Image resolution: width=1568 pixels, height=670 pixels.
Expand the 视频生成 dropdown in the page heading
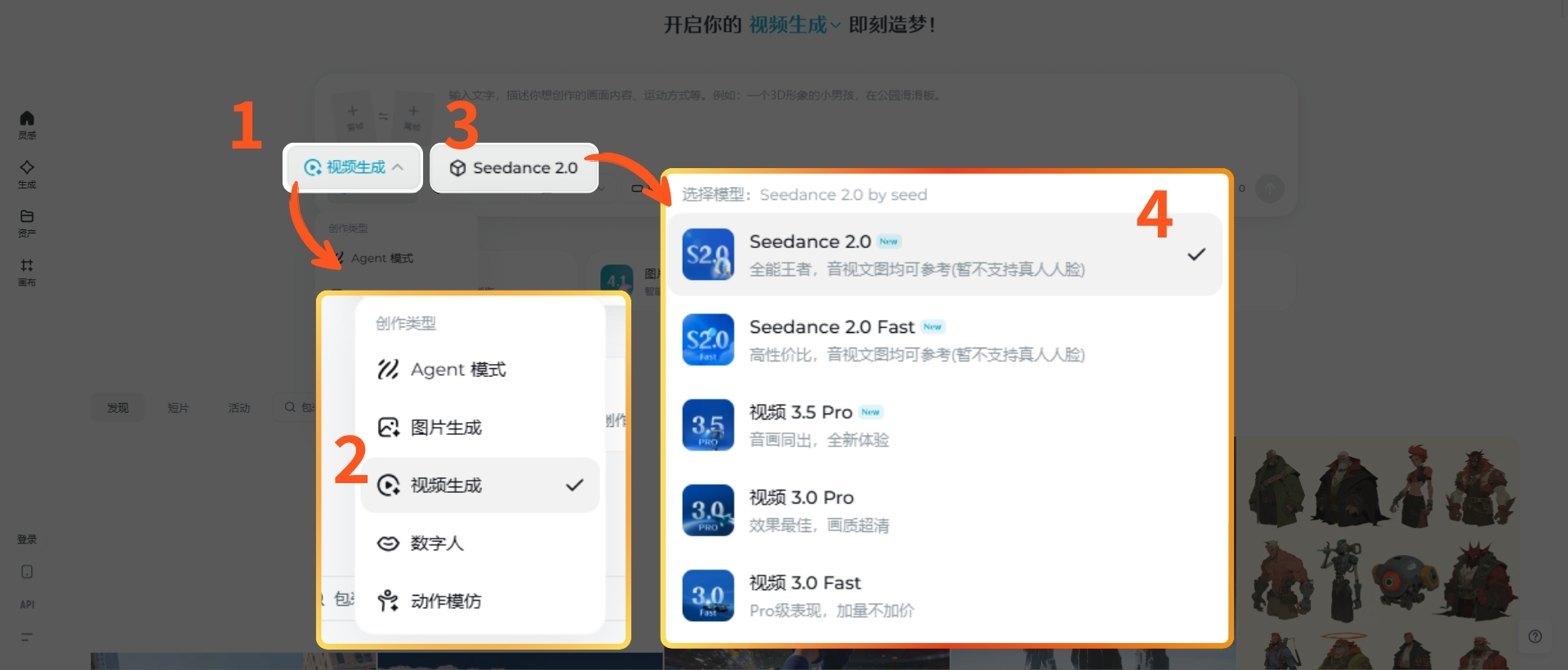[x=795, y=25]
